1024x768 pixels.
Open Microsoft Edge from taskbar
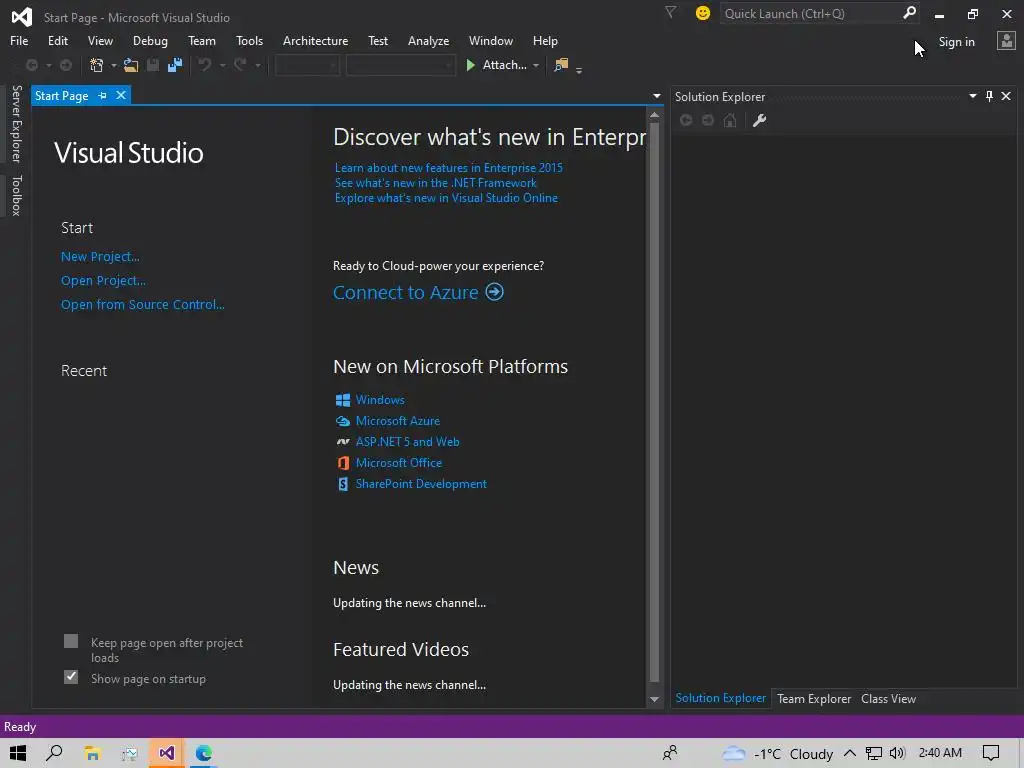(204, 753)
